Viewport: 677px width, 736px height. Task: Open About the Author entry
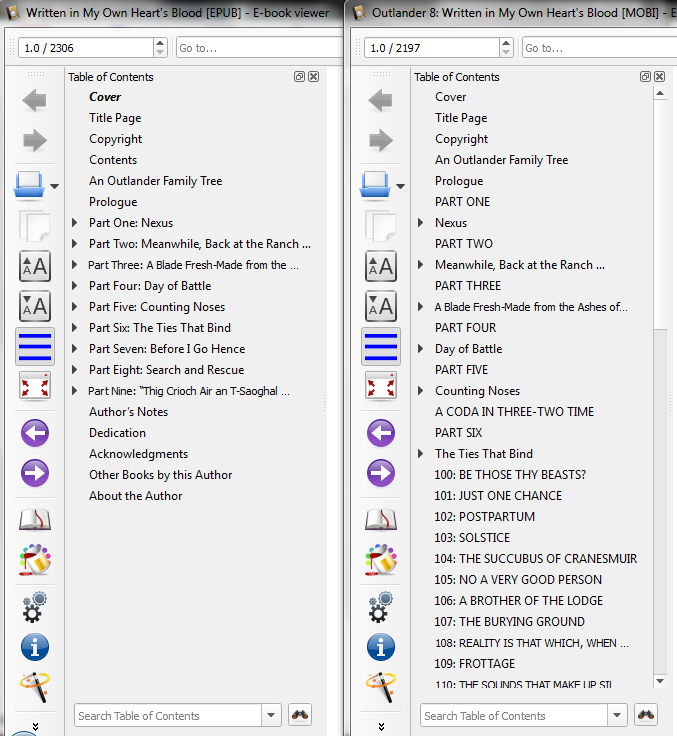pyautogui.click(x=136, y=496)
